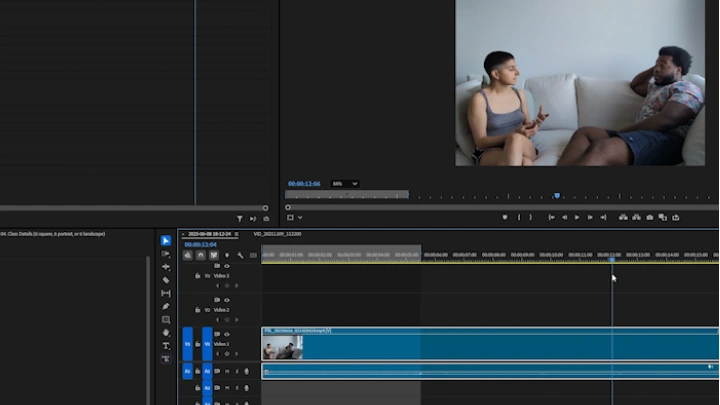Open the sequence tab panel menu
This screenshot has height=405, width=720.
[x=236, y=234]
